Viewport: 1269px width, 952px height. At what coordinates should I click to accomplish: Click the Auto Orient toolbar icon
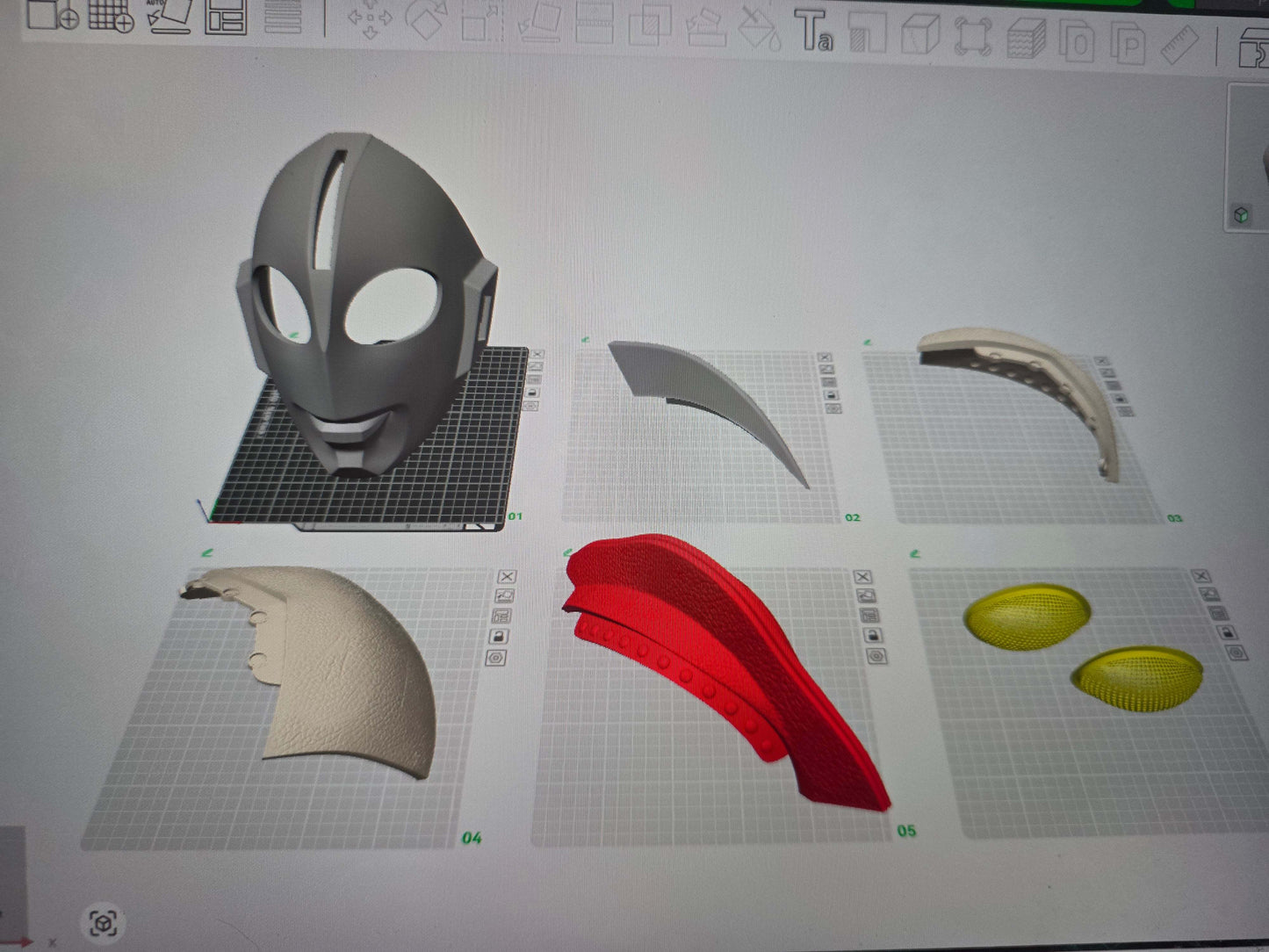point(169,16)
